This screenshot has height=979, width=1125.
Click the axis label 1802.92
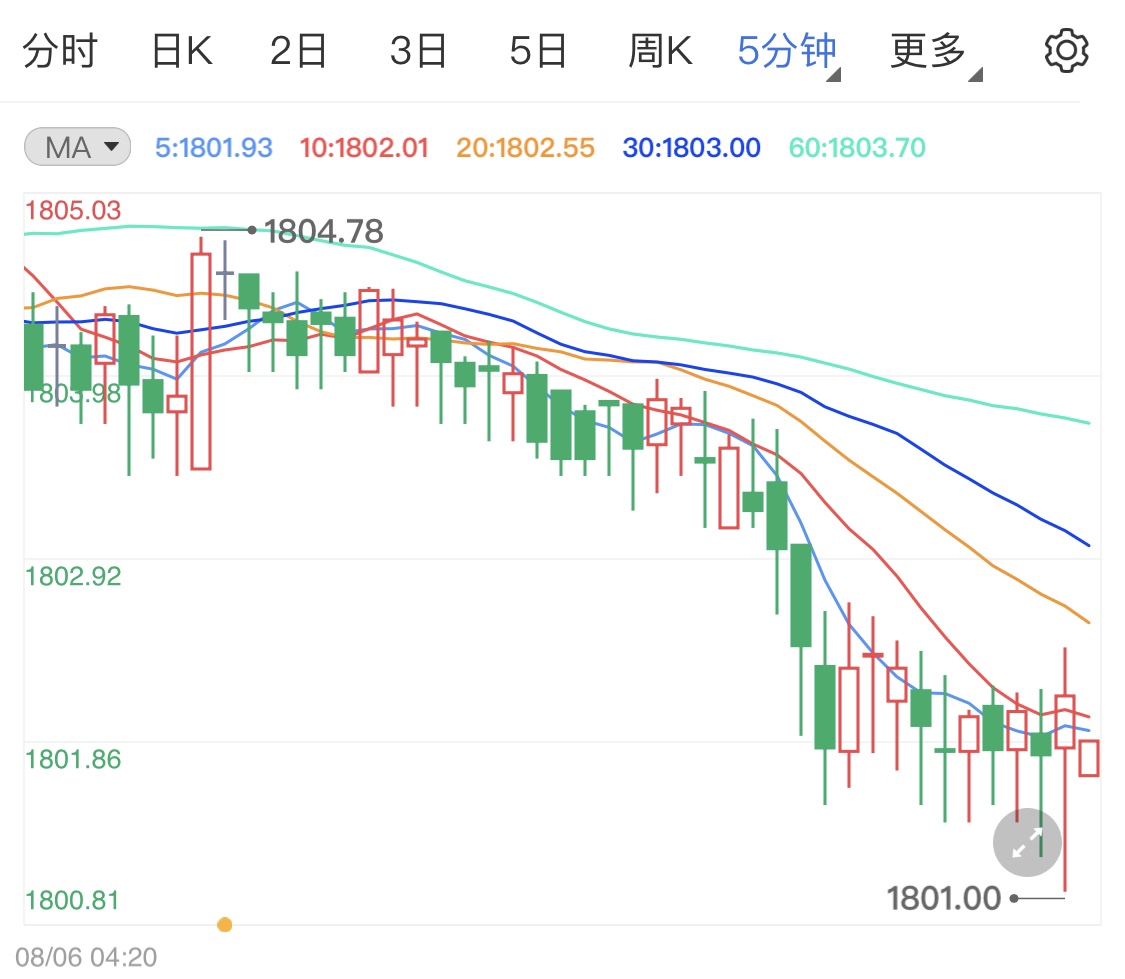(x=73, y=577)
